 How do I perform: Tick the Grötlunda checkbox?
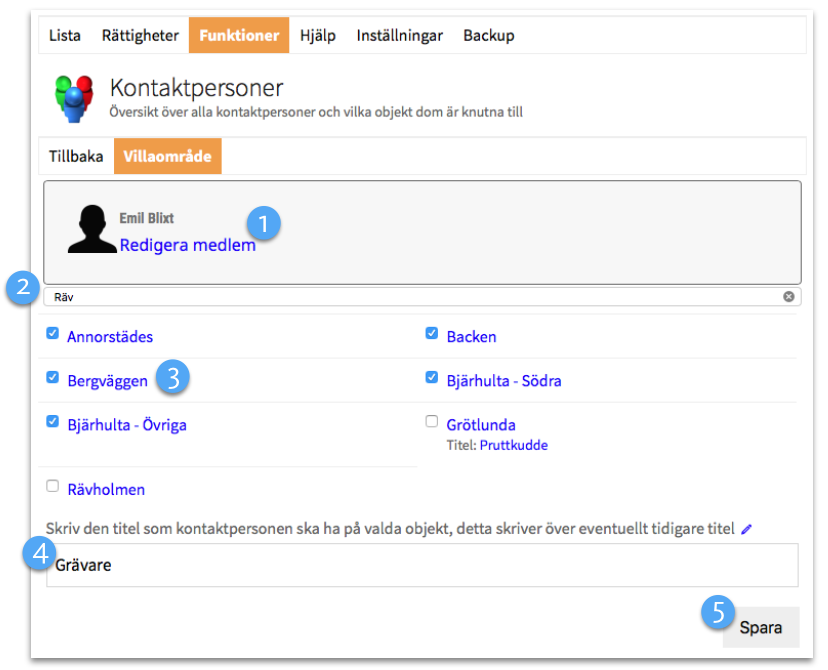[432, 422]
